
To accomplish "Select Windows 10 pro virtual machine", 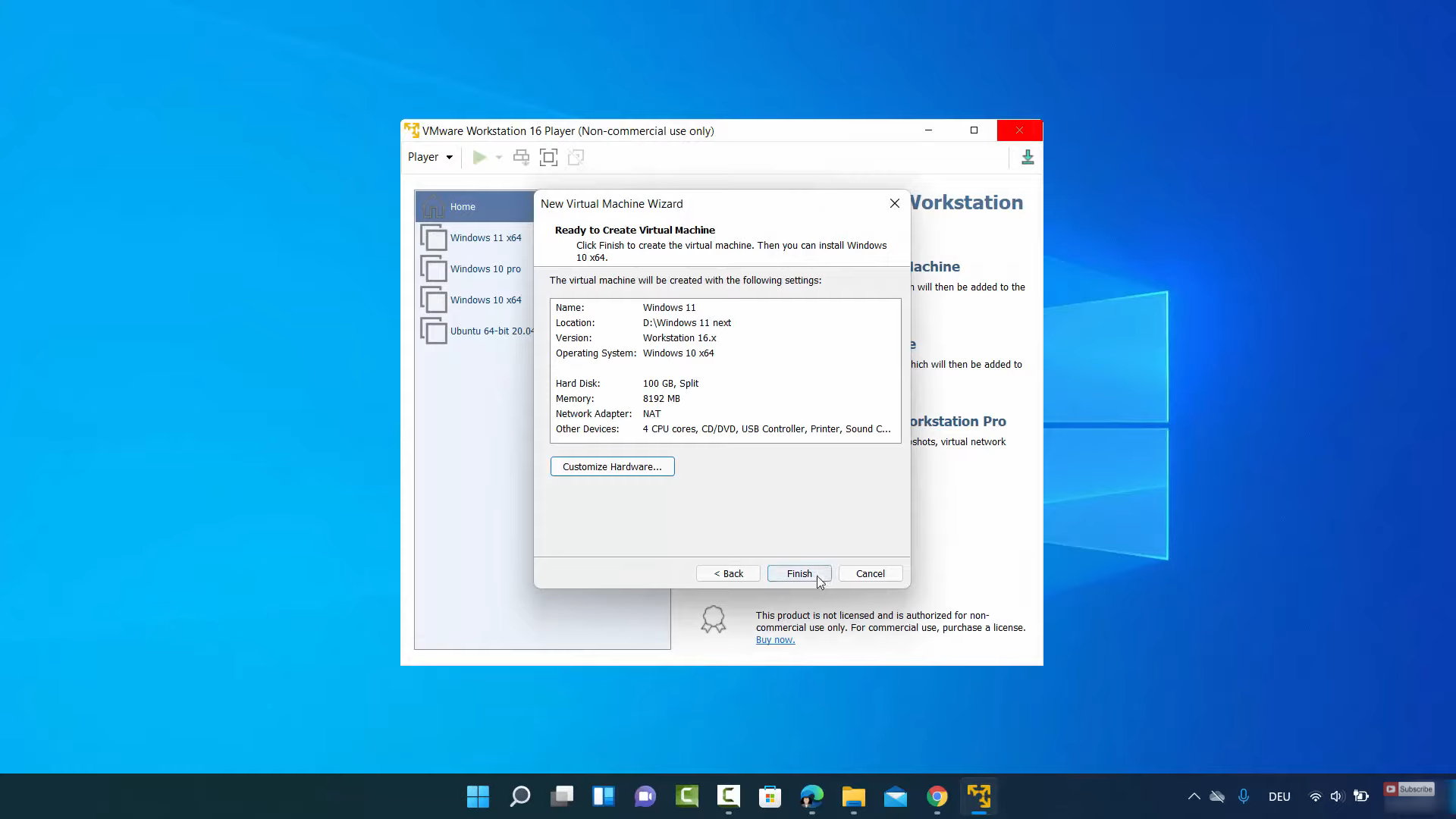I will (485, 268).
